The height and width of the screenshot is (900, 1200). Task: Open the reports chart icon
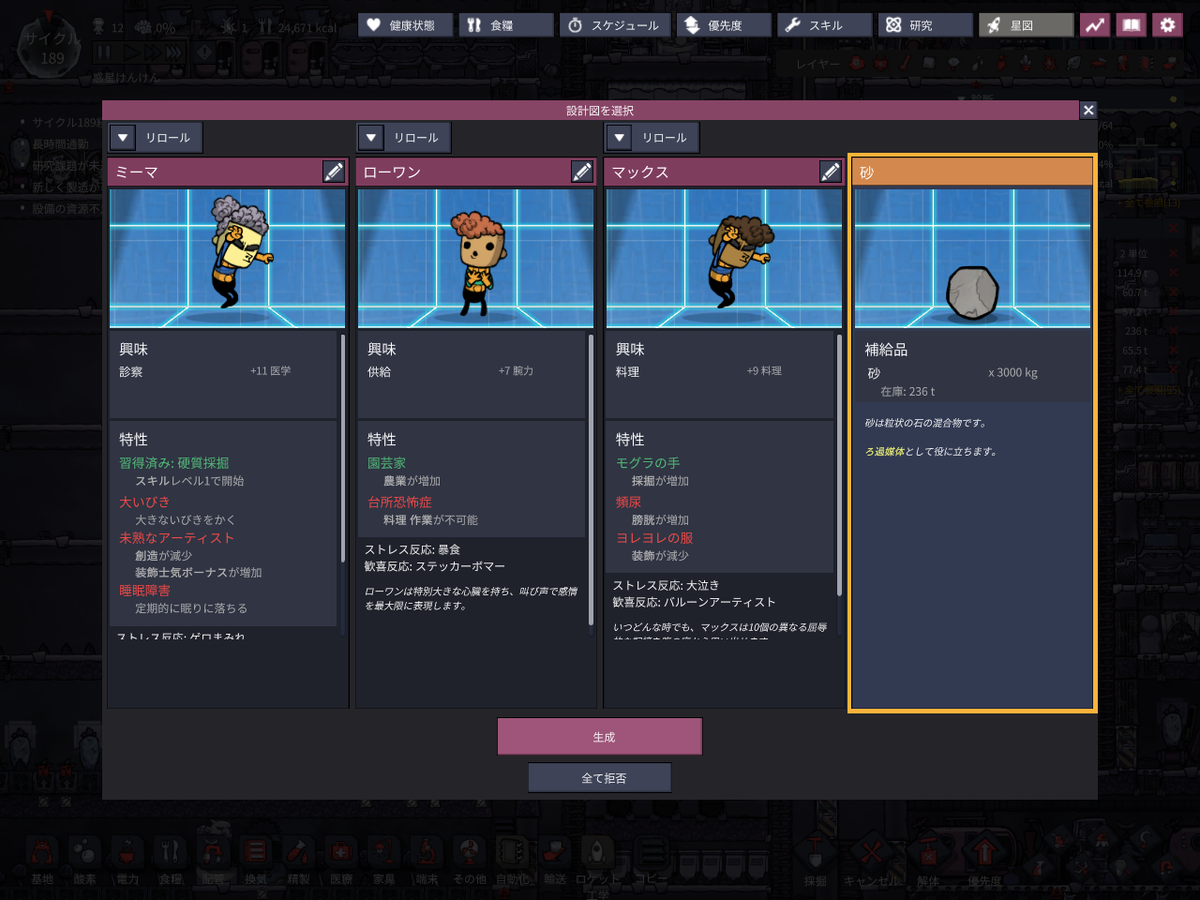point(1095,25)
